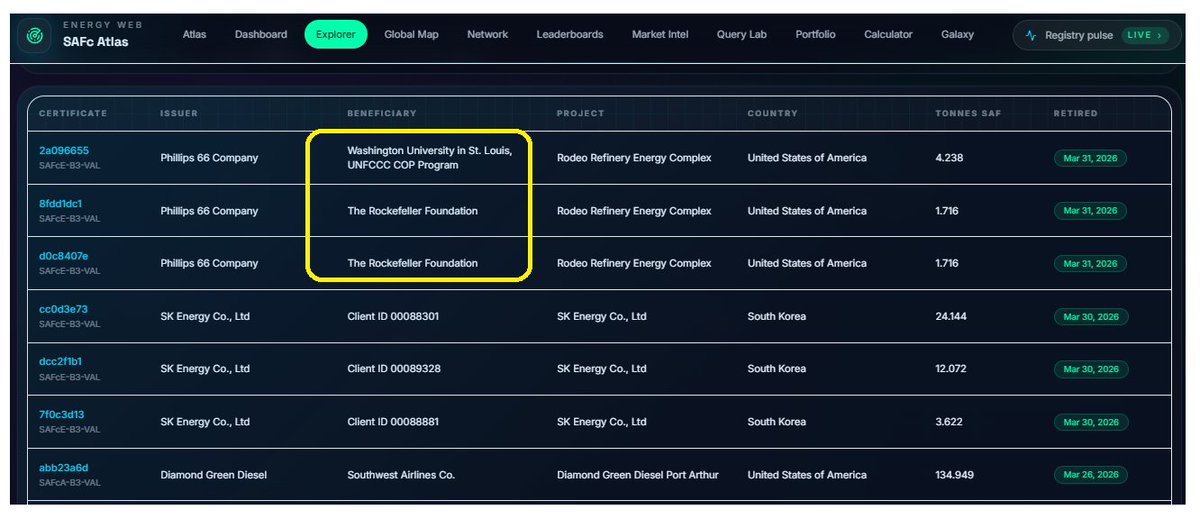The image size is (1200, 519).
Task: Open certificate 2a096655
Action: coord(64,150)
